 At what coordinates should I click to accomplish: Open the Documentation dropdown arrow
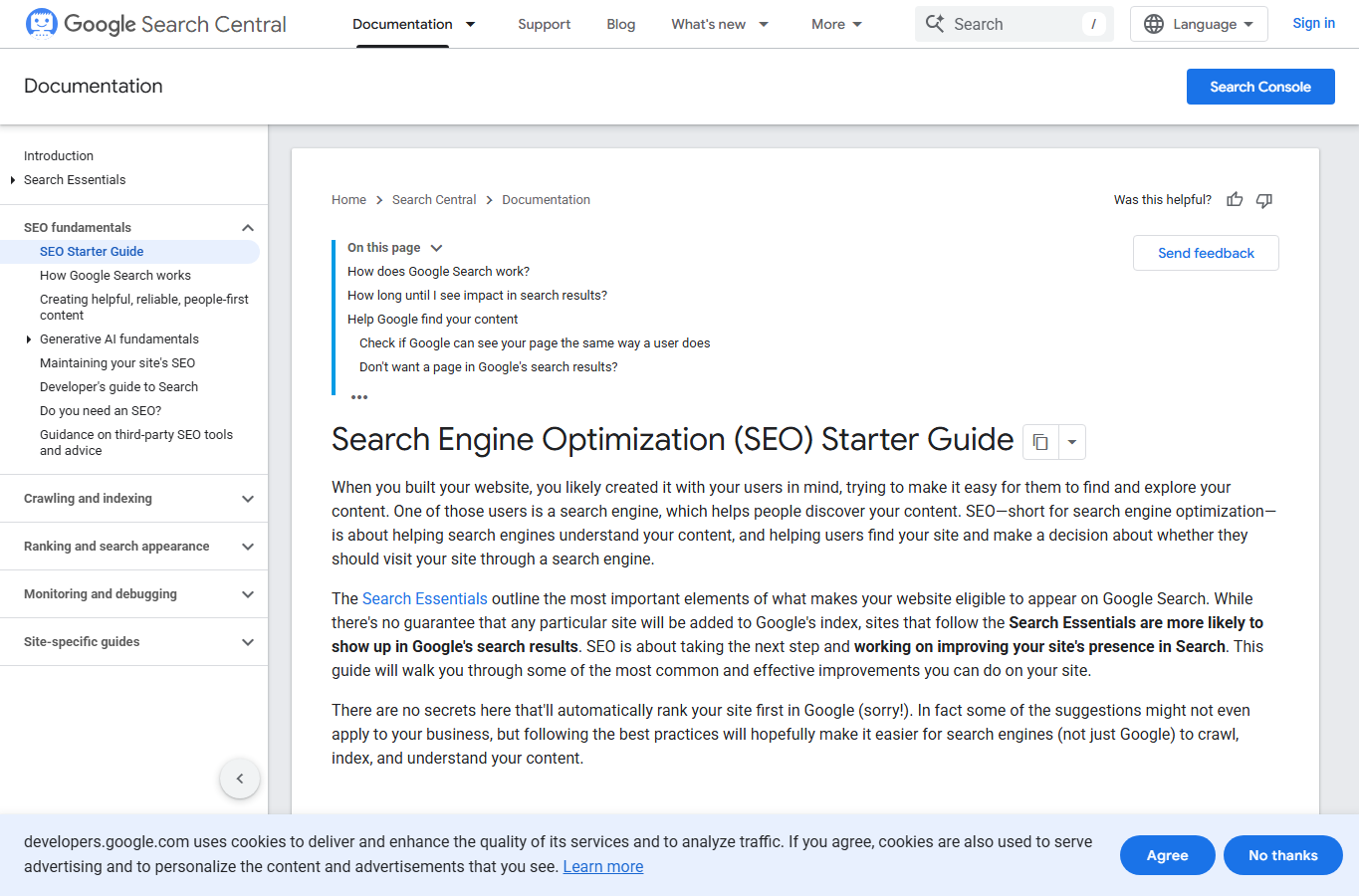coord(471,24)
